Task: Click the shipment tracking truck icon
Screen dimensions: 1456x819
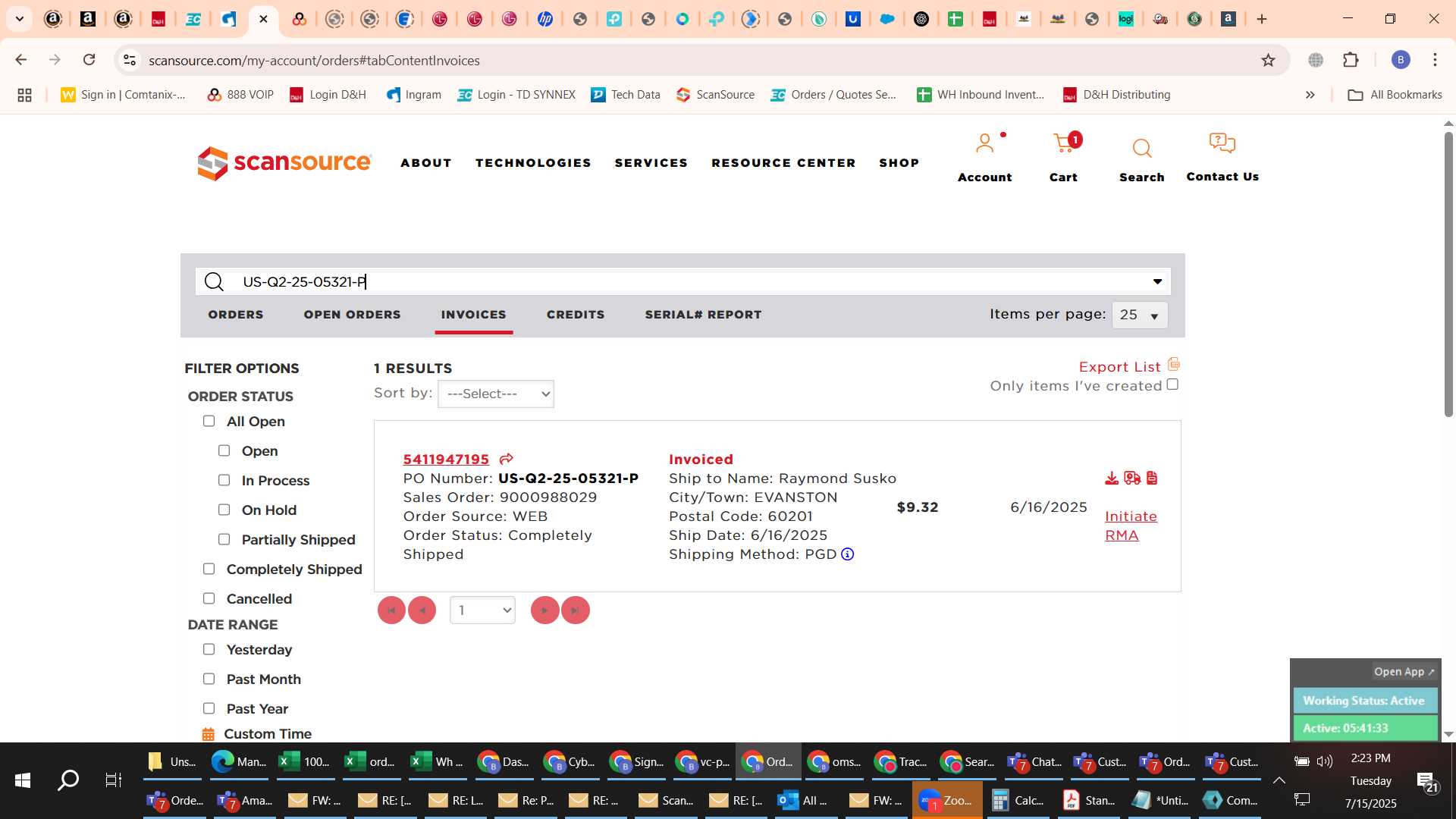Action: tap(1132, 478)
